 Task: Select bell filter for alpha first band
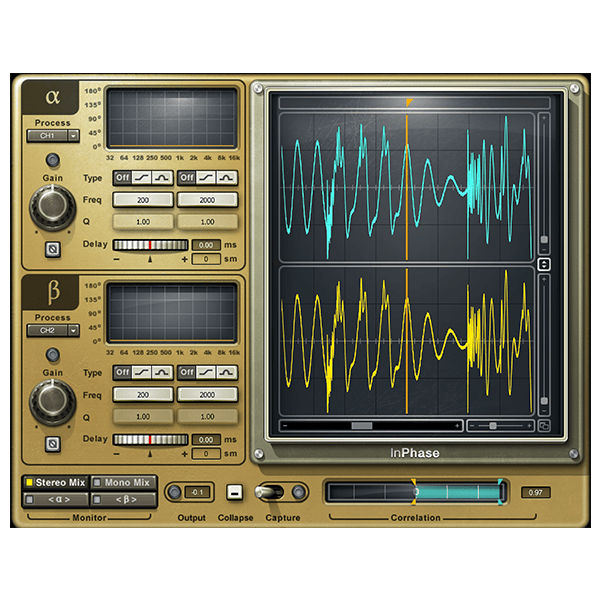(162, 178)
